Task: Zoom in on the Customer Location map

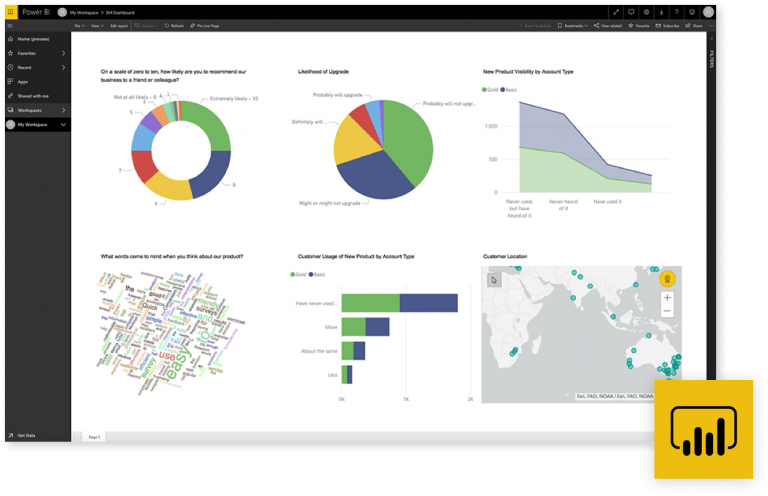Action: tap(667, 298)
